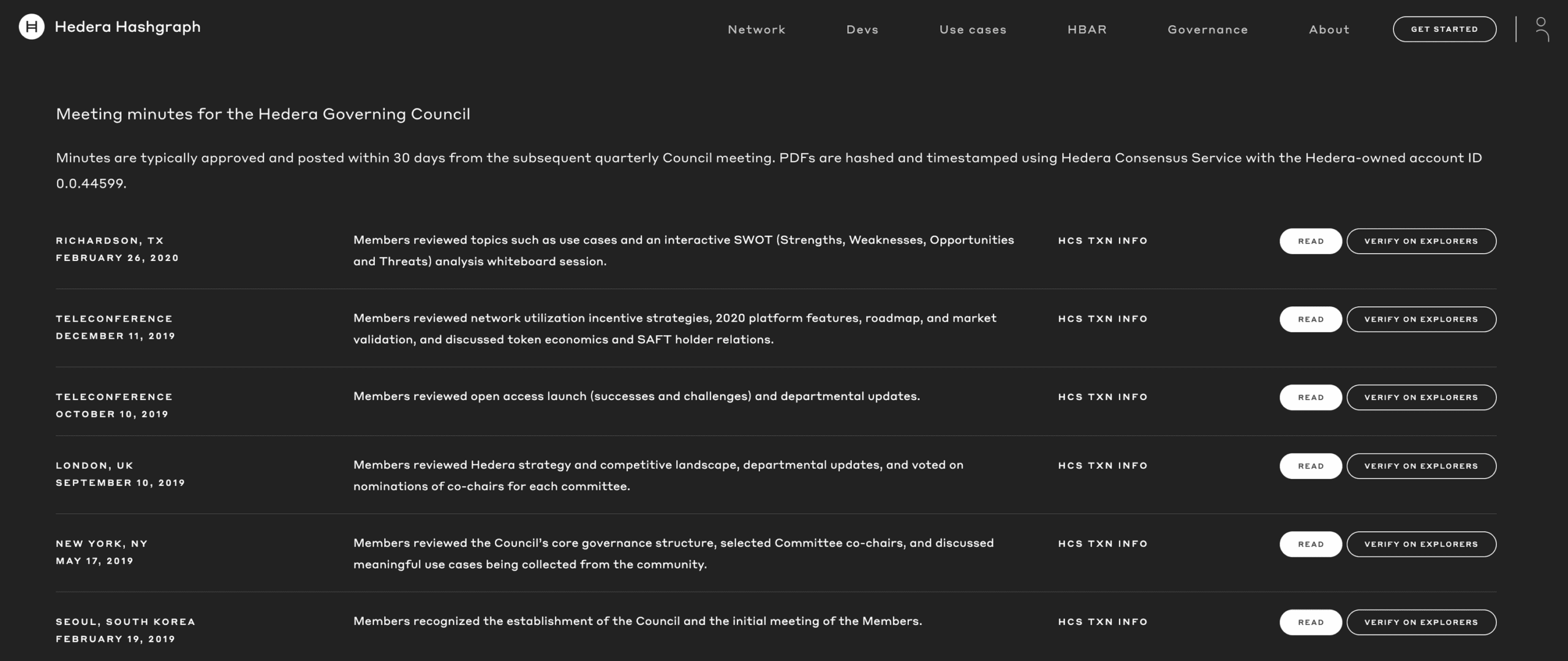
Task: Open HCS TXN INFO for December 11, 2019
Action: click(x=1102, y=319)
